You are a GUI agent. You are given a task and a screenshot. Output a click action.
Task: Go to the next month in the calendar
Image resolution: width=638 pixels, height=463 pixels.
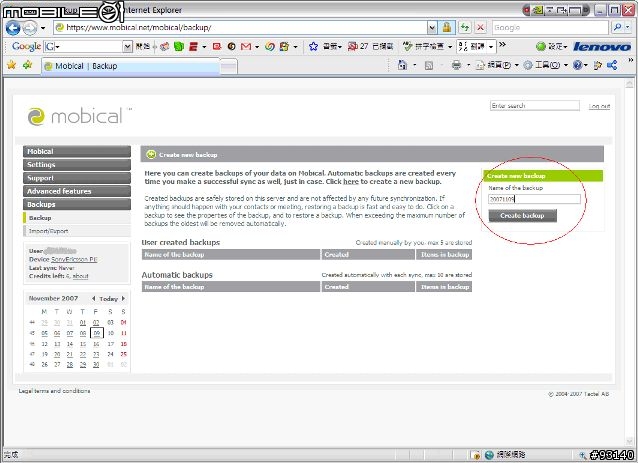pyautogui.click(x=123, y=298)
